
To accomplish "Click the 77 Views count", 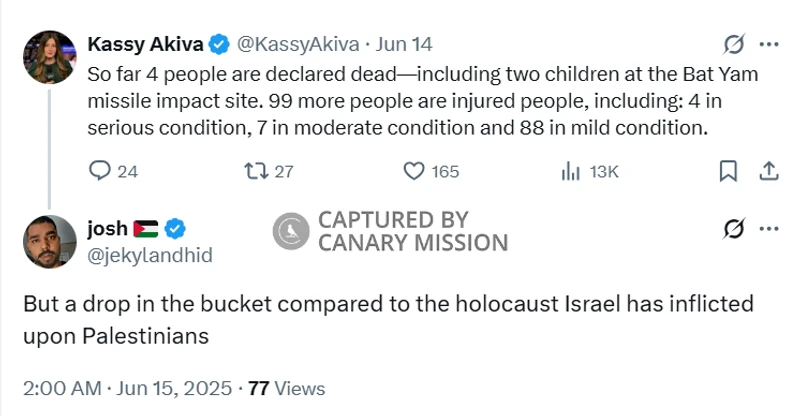I will 286,388.
